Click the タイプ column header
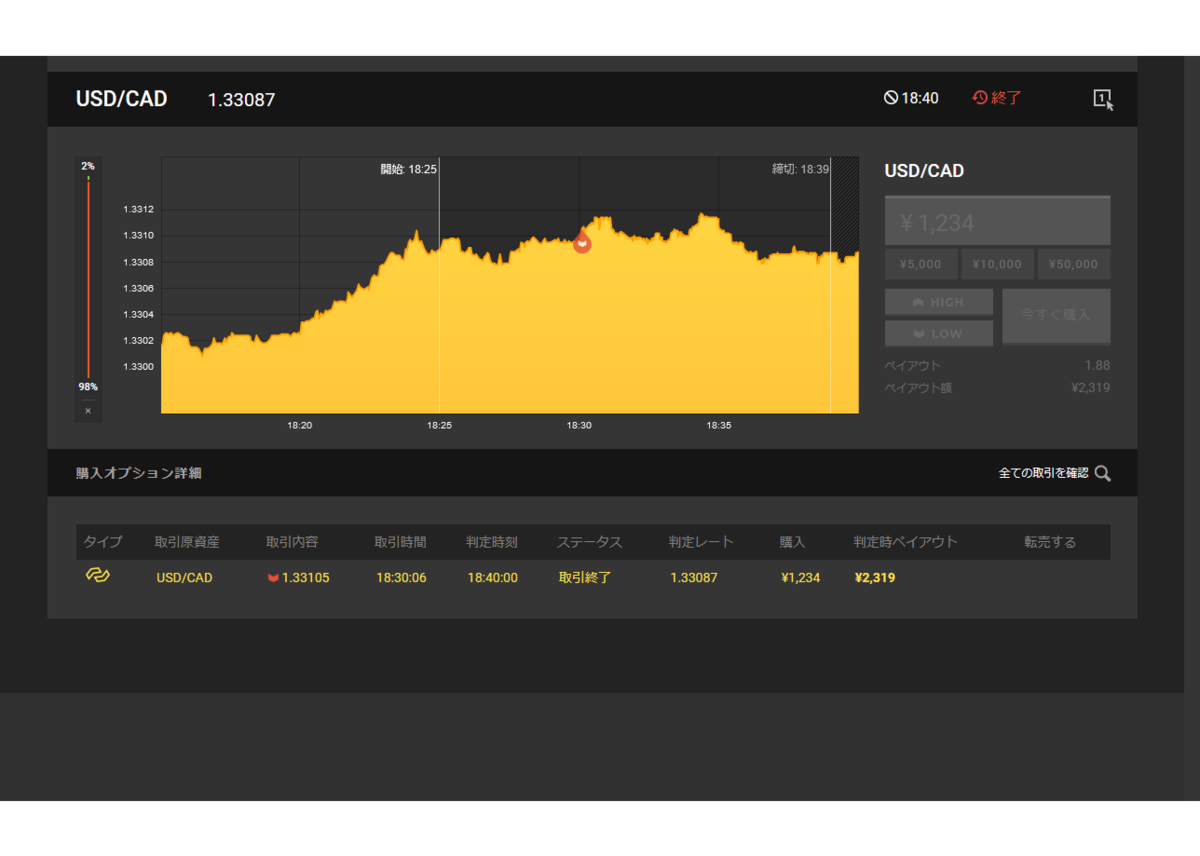The width and height of the screenshot is (1200, 856). click(103, 542)
